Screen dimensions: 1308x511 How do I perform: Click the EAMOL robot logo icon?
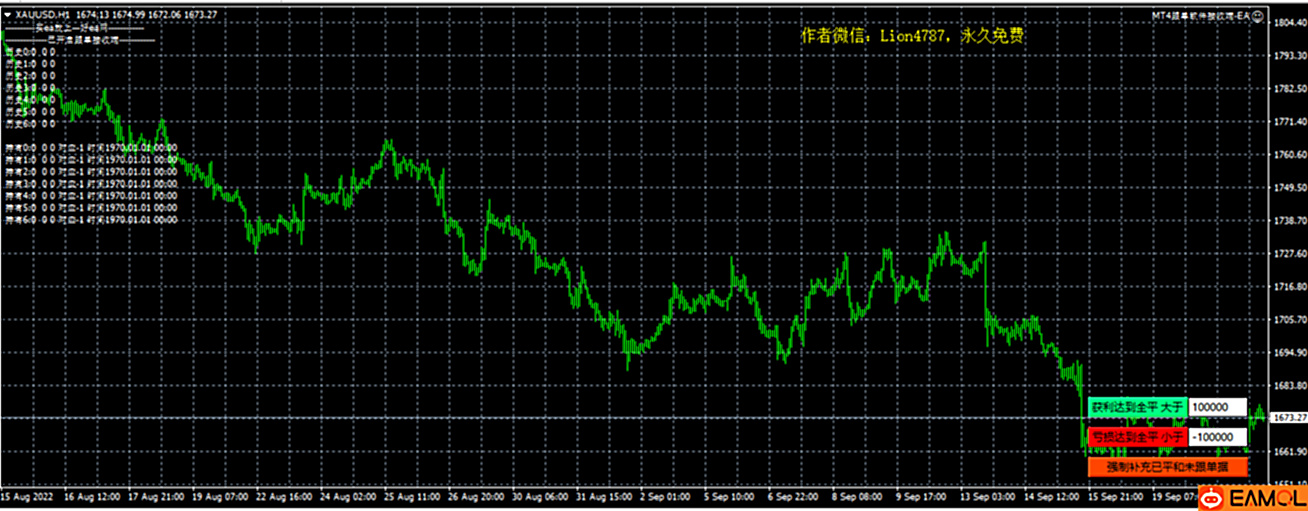(1213, 495)
